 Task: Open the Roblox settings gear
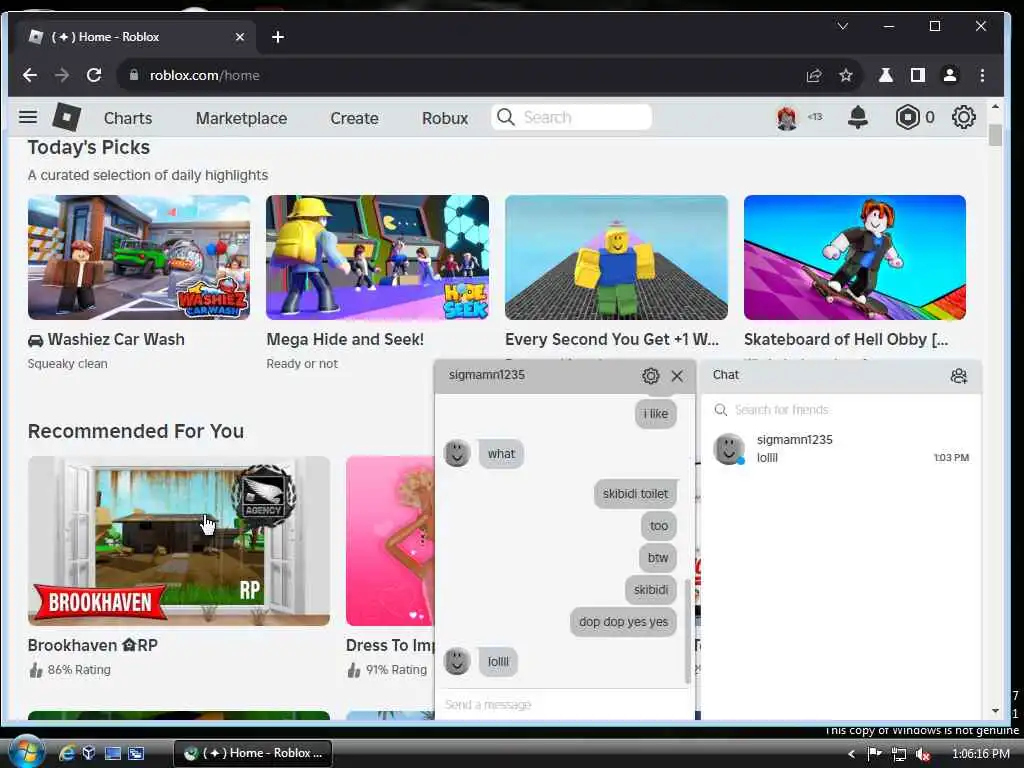click(963, 118)
